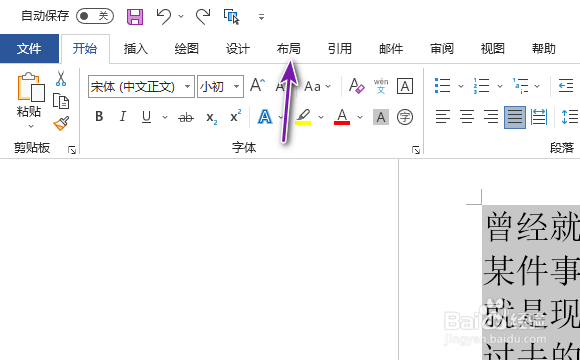This screenshot has width=580, height=360.
Task: Click the Center alignment icon
Action: tap(467, 117)
